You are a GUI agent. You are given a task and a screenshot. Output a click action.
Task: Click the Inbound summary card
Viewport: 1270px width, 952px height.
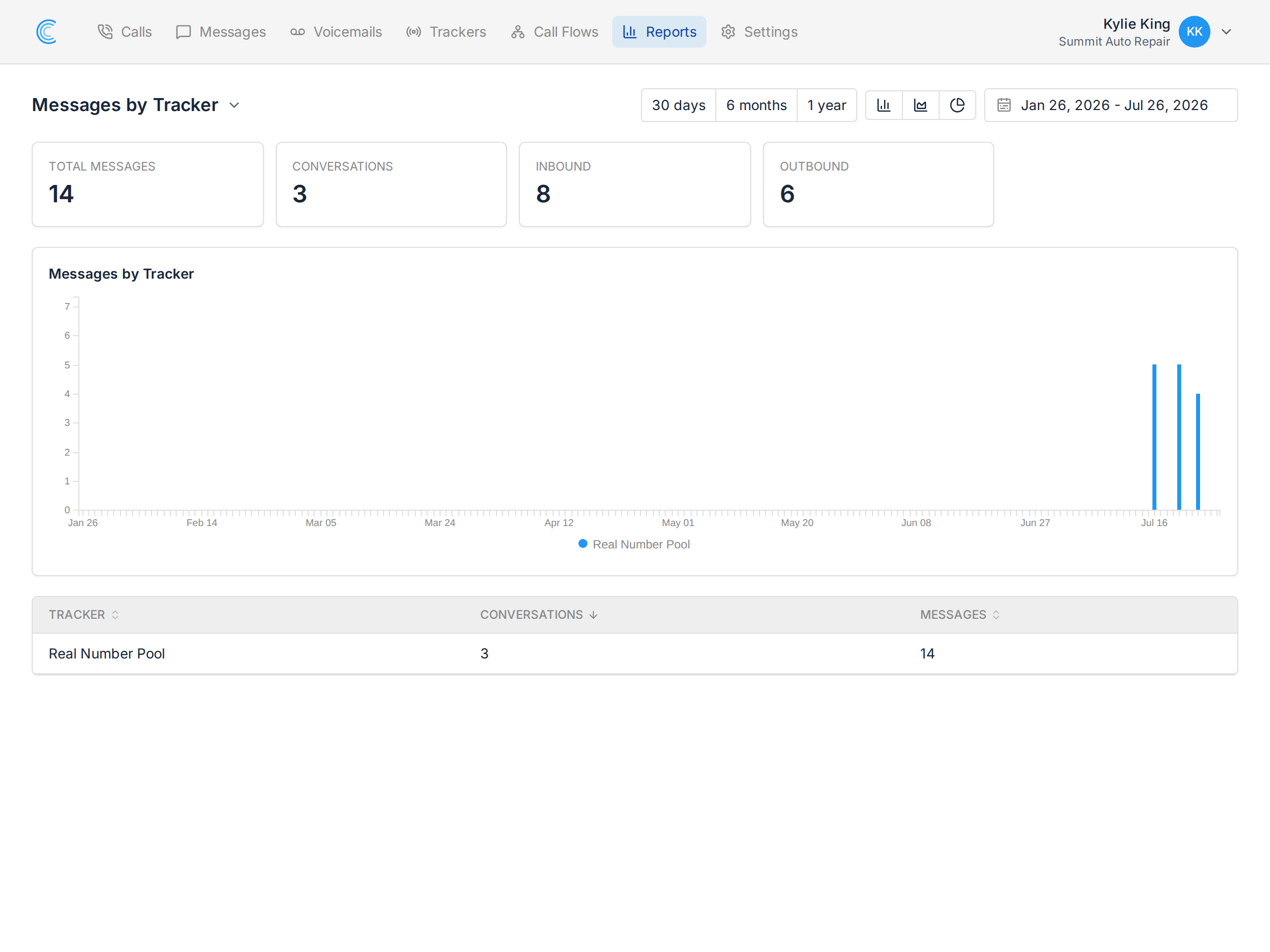coord(635,184)
